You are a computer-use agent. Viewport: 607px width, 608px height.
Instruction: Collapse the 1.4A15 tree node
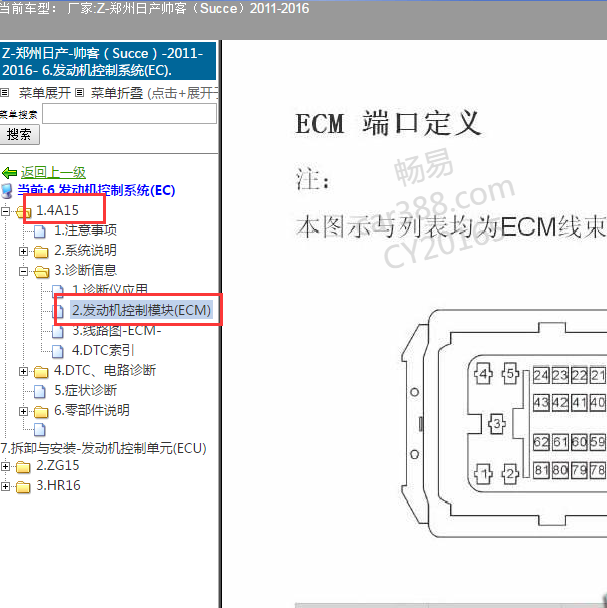click(5, 211)
